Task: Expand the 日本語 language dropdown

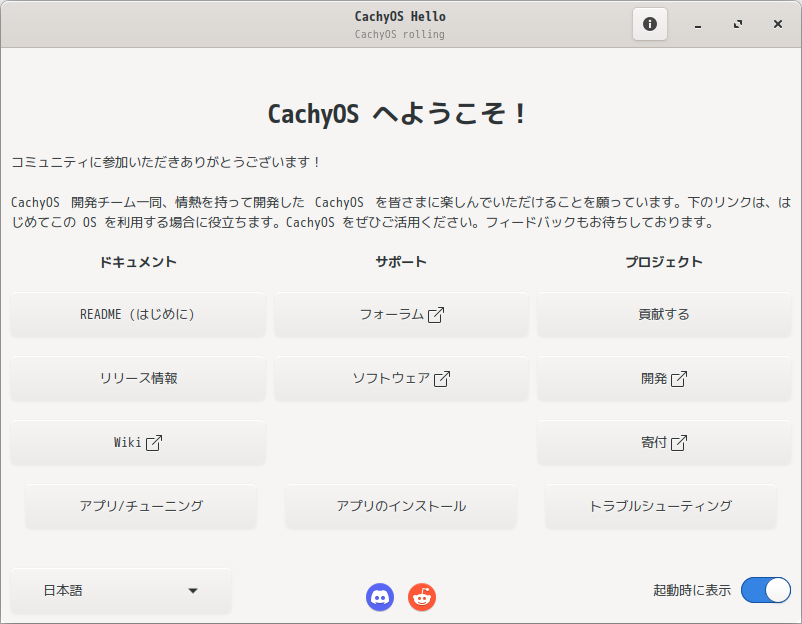Action: click(x=121, y=591)
